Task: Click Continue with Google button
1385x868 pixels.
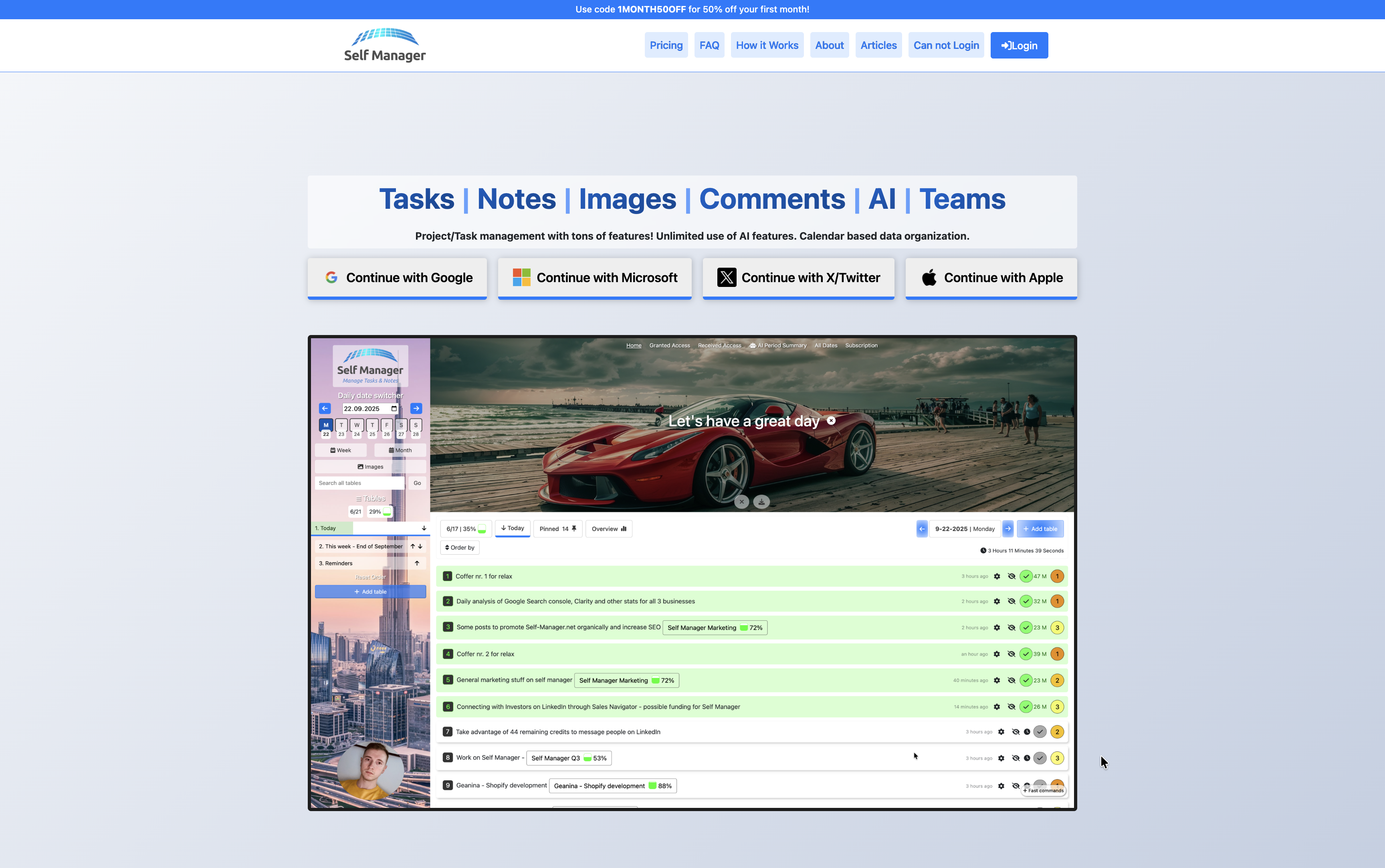Action: [397, 278]
